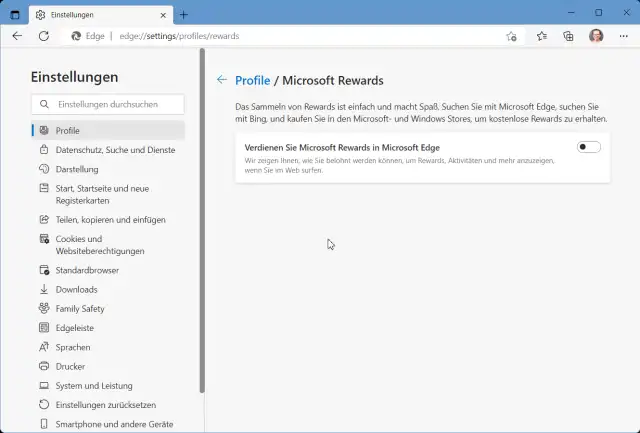Image resolution: width=640 pixels, height=433 pixels.
Task: Select Edgeleiste in sidebar
Action: [108, 328]
